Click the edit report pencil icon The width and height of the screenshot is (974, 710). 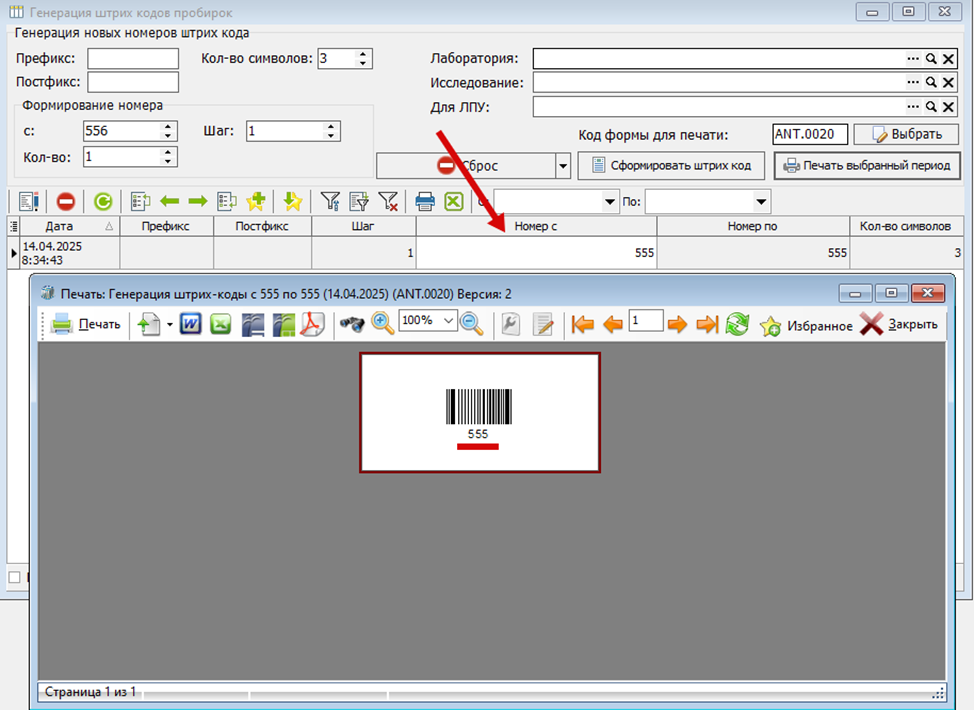tap(543, 324)
